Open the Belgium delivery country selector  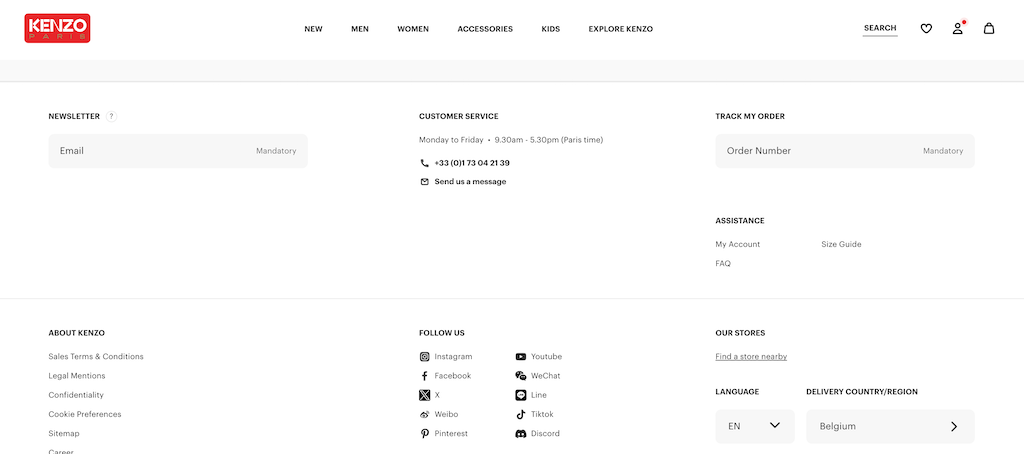[x=890, y=426]
